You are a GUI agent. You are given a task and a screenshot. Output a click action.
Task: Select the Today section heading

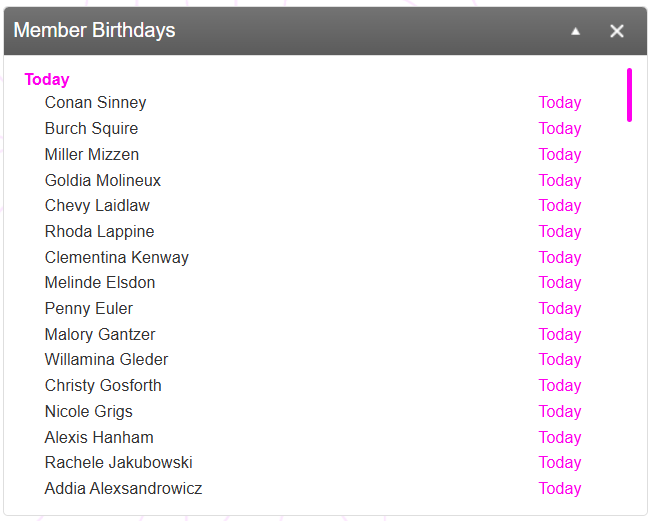pyautogui.click(x=47, y=79)
